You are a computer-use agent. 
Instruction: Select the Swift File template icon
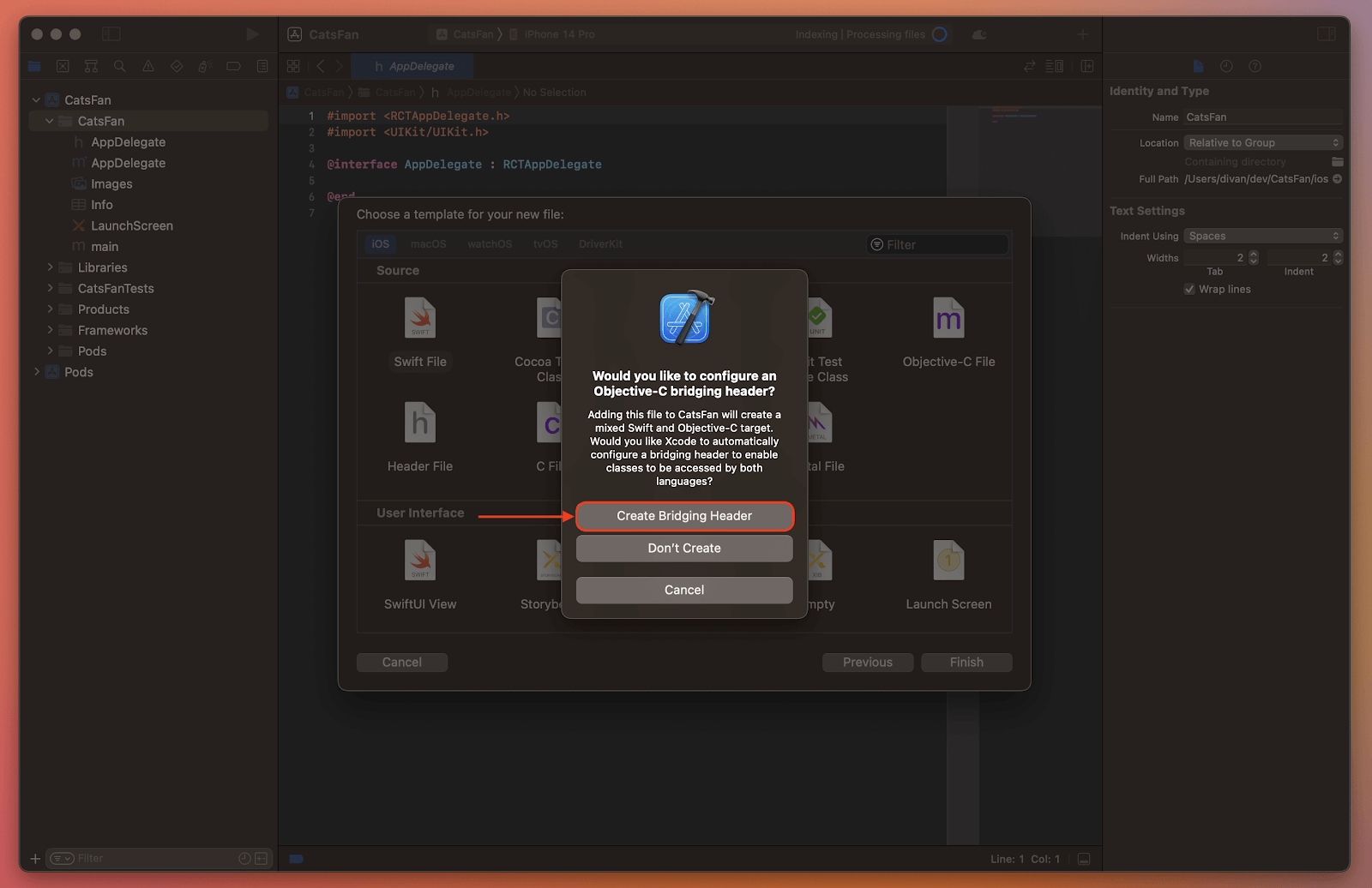419,319
